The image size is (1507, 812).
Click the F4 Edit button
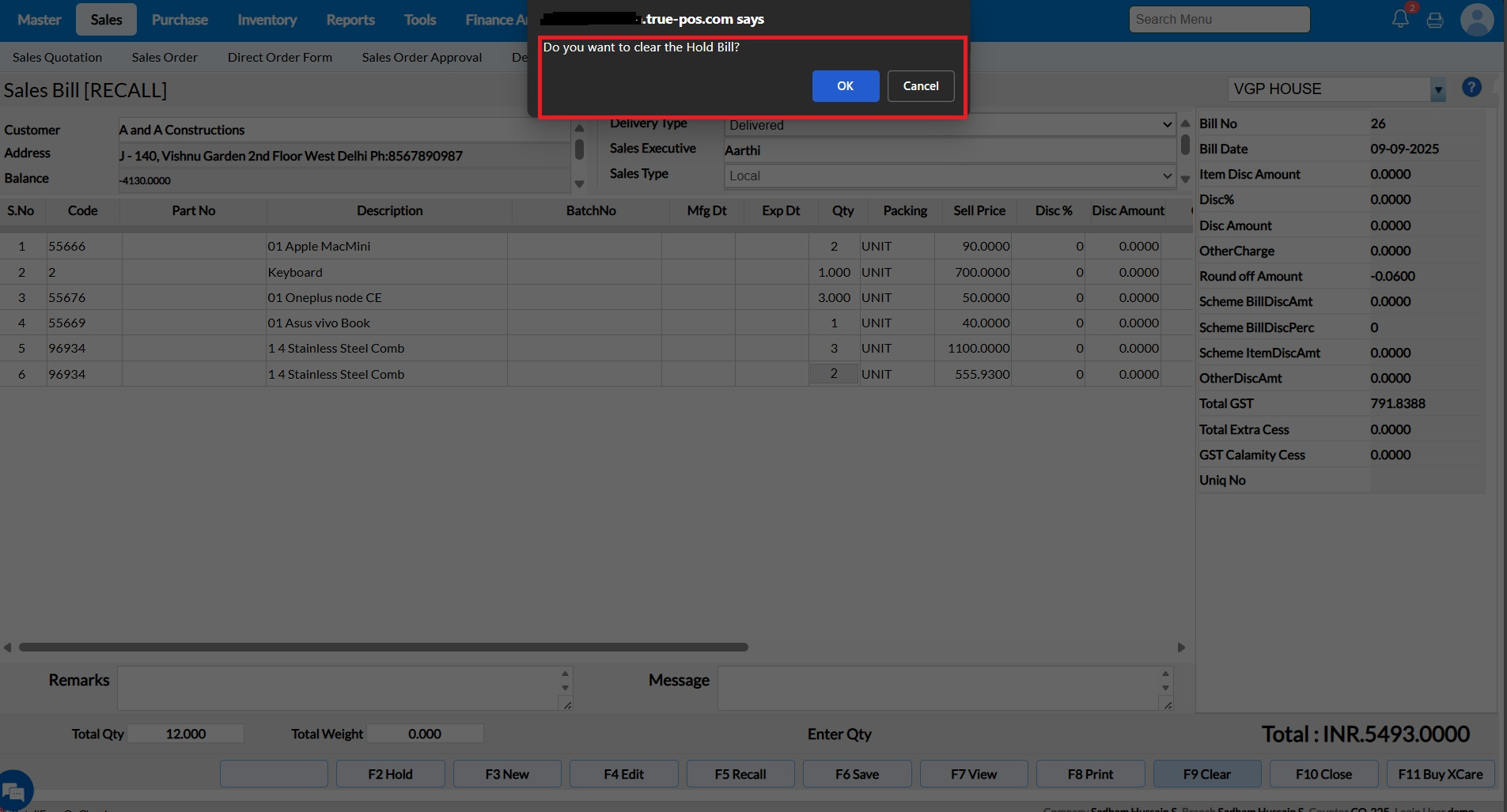click(623, 774)
